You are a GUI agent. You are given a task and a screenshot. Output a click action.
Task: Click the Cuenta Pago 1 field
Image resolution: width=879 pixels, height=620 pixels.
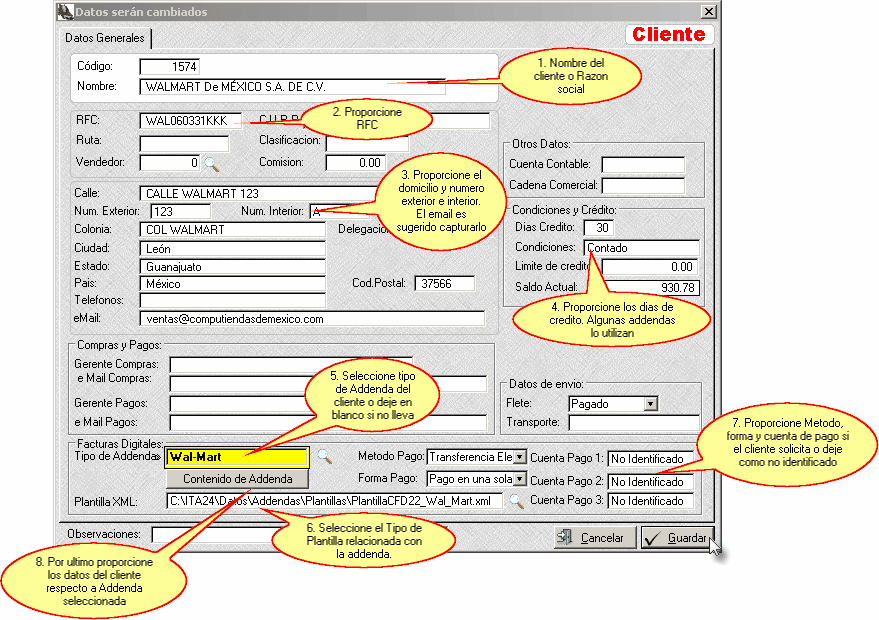pyautogui.click(x=651, y=459)
